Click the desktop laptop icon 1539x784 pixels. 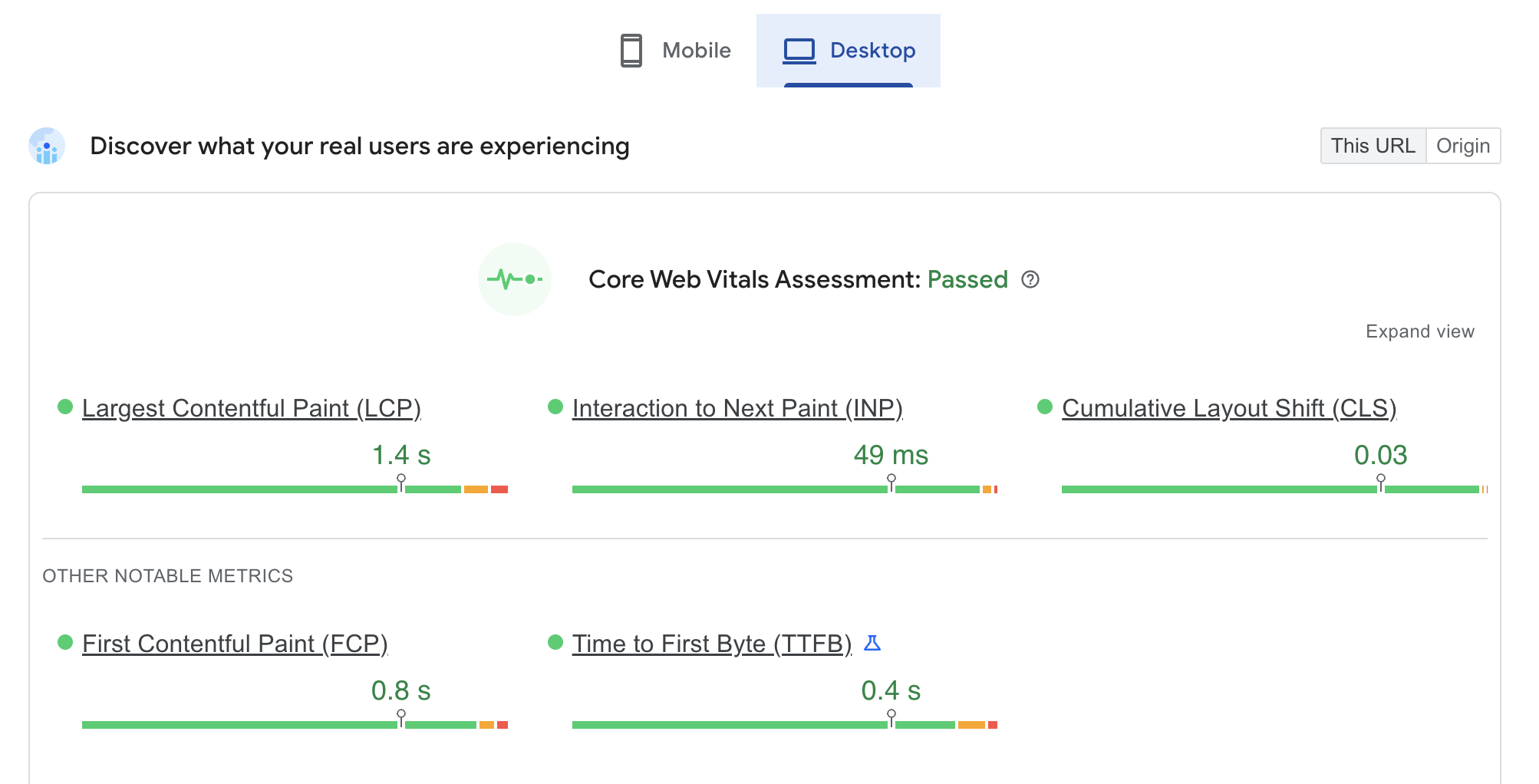coord(799,51)
